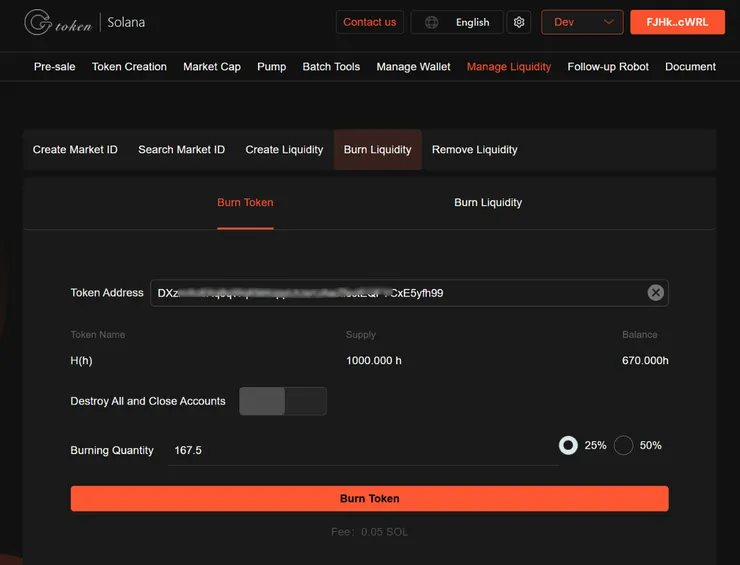Open the English language selector
The image size is (740, 565).
tap(472, 22)
